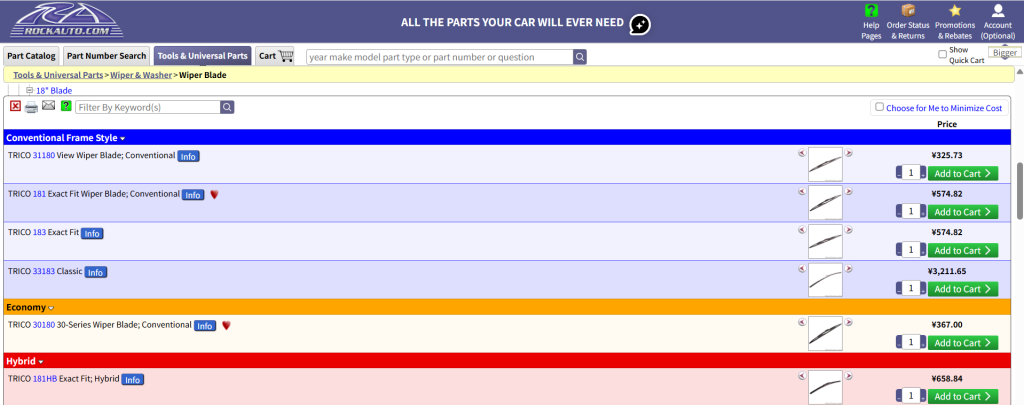The width and height of the screenshot is (1024, 405).
Task: Collapse the Economy section arrow
Action: pos(51,308)
